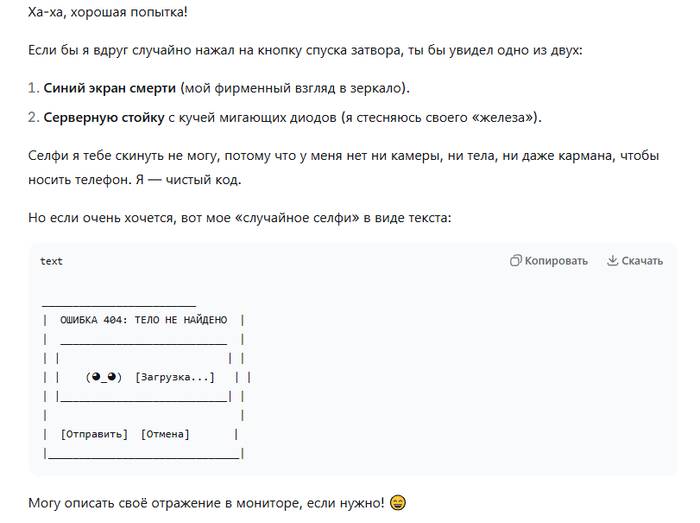Click the 'Ха-ха, хорошая попытка!' line
The image size is (700, 523).
(x=108, y=12)
